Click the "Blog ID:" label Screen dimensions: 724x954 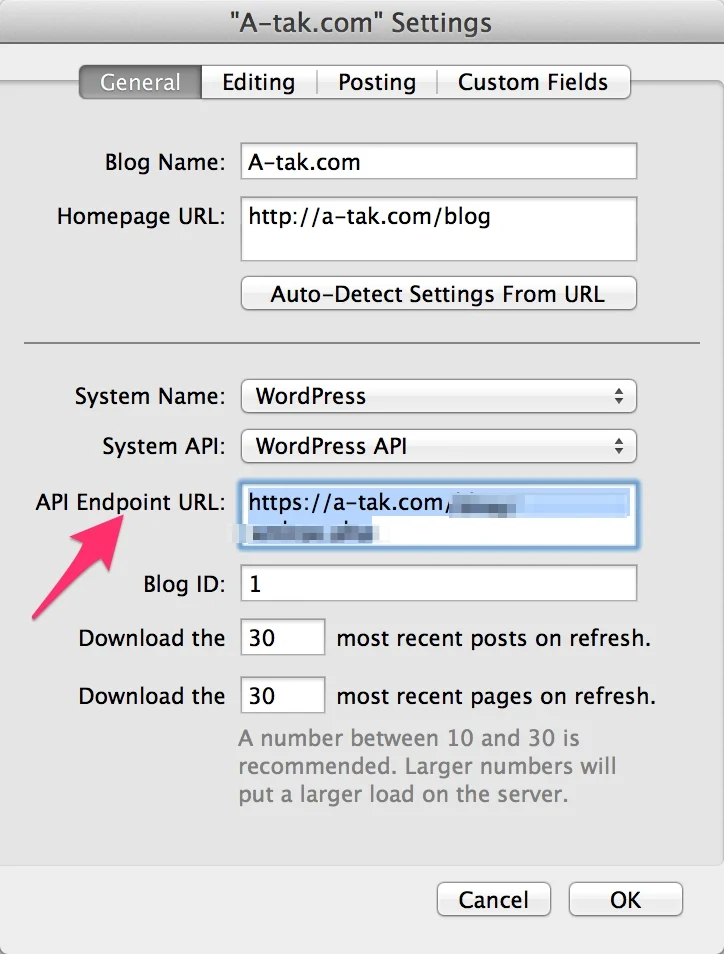pos(184,584)
